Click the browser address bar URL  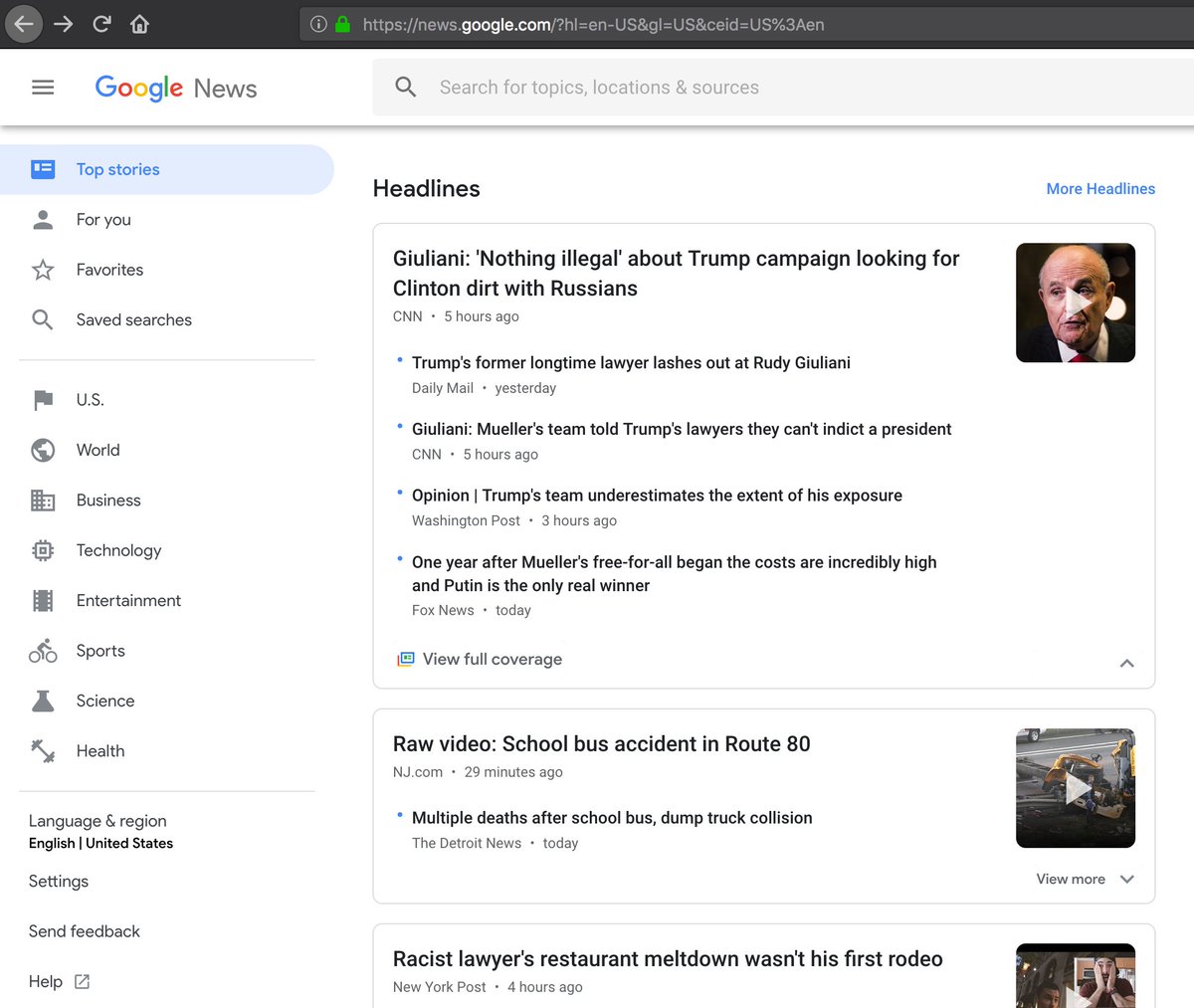point(593,24)
